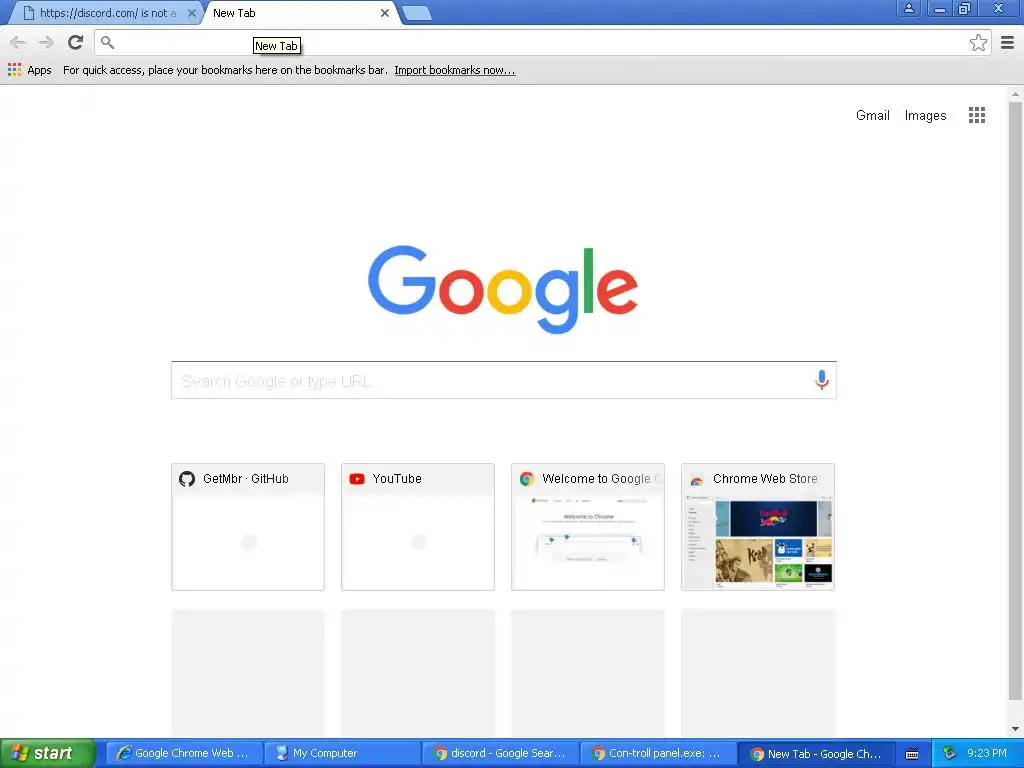This screenshot has width=1024, height=768.
Task: Close the New Tab tab
Action: coord(385,13)
